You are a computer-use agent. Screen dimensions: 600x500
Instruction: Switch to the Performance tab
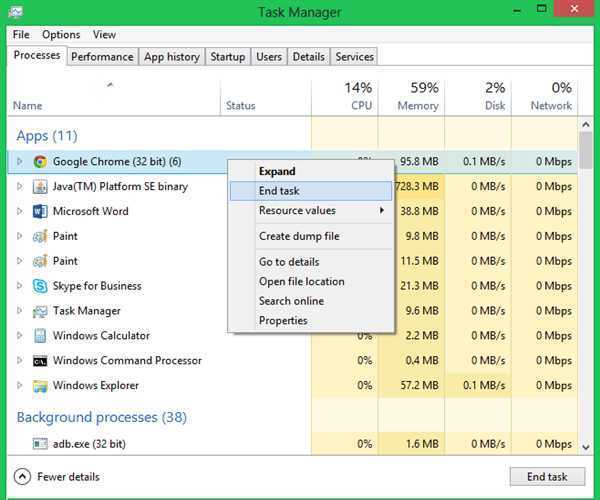(x=102, y=57)
